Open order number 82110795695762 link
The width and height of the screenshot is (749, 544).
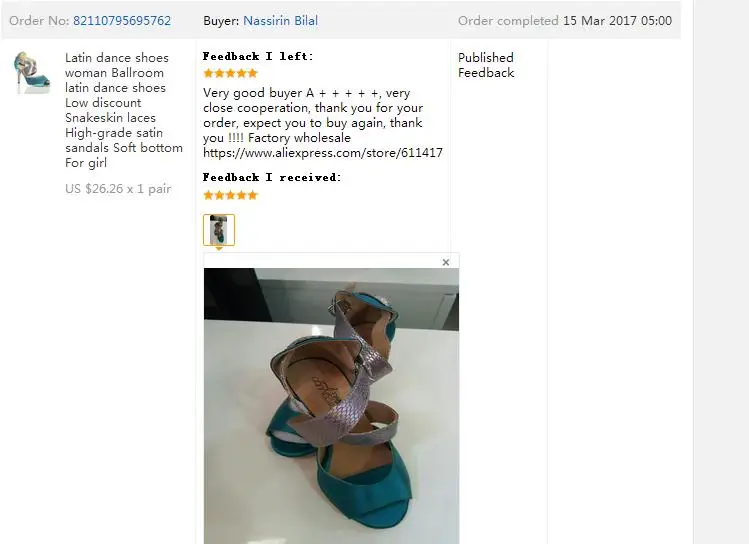point(122,21)
